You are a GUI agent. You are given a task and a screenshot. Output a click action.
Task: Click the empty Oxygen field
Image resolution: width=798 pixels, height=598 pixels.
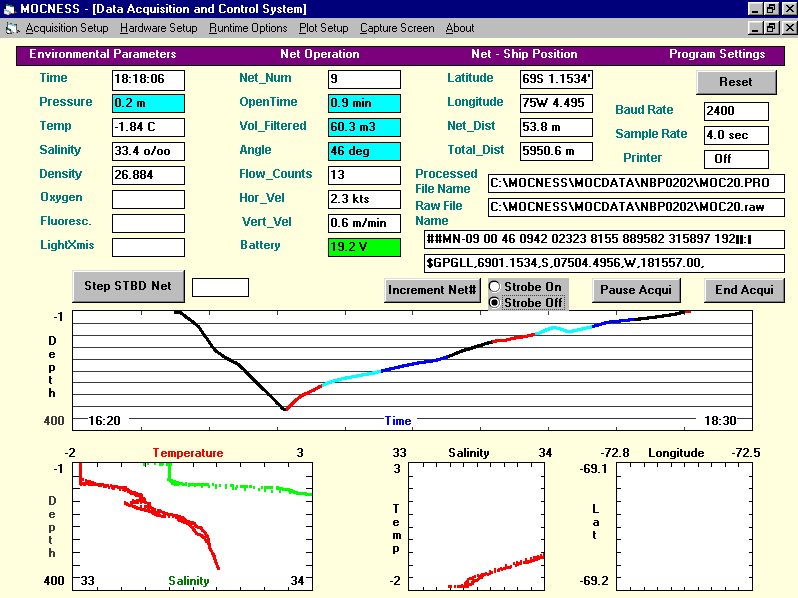(x=148, y=199)
